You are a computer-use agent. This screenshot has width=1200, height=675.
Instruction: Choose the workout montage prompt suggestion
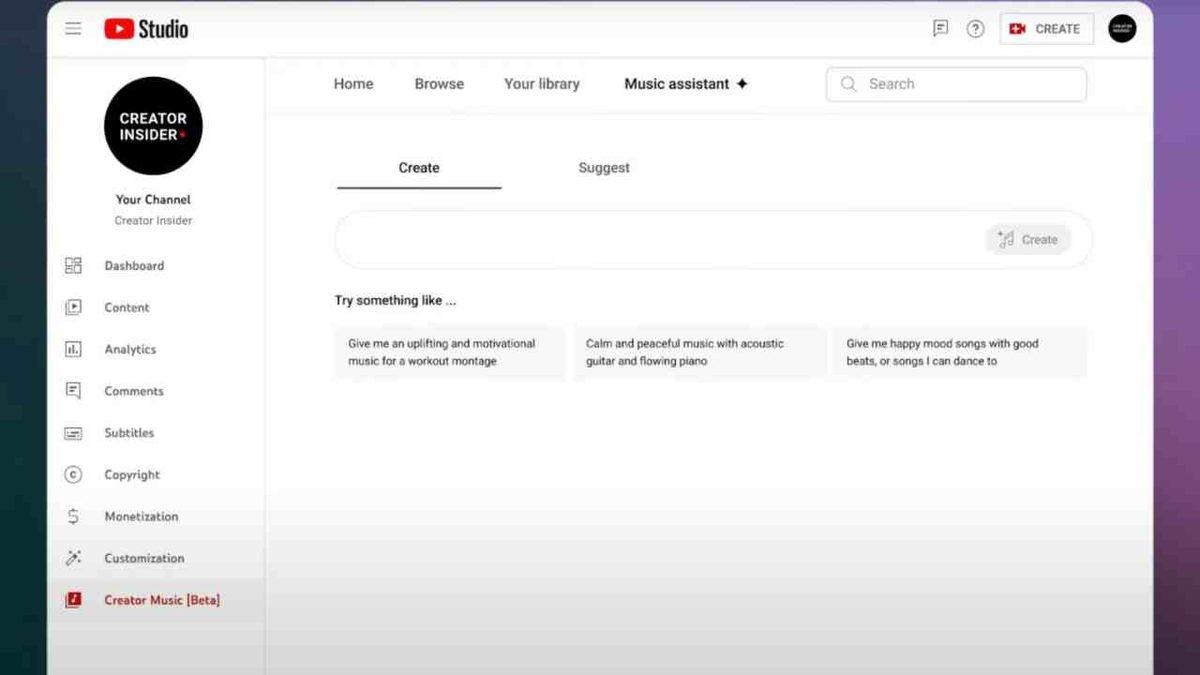[x=449, y=352]
